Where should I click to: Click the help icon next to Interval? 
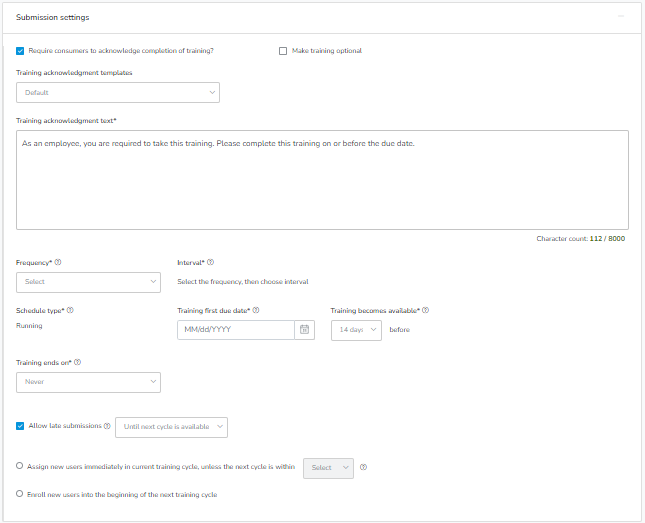211,262
